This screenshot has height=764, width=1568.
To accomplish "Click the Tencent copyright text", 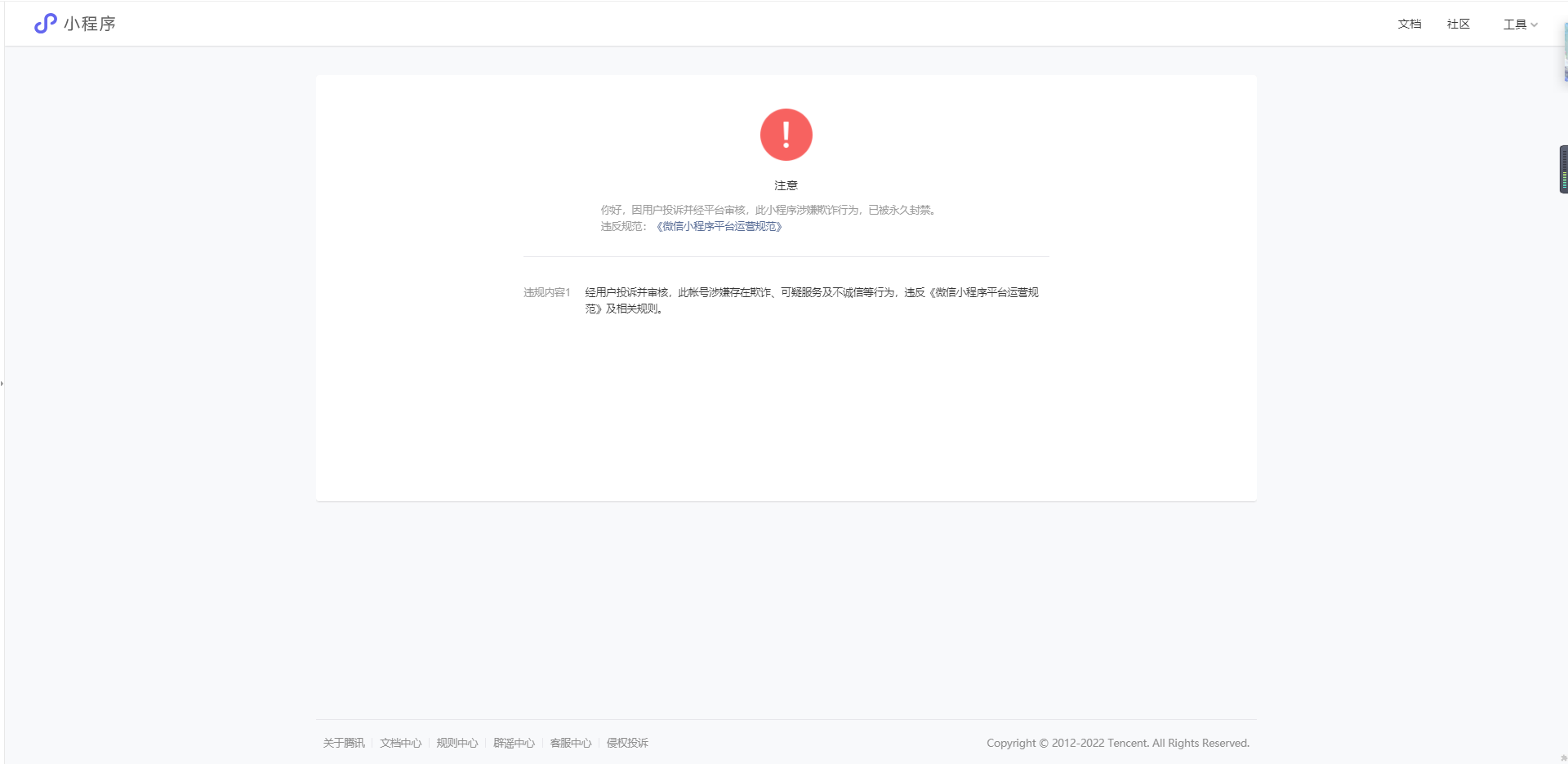I will pyautogui.click(x=1118, y=743).
